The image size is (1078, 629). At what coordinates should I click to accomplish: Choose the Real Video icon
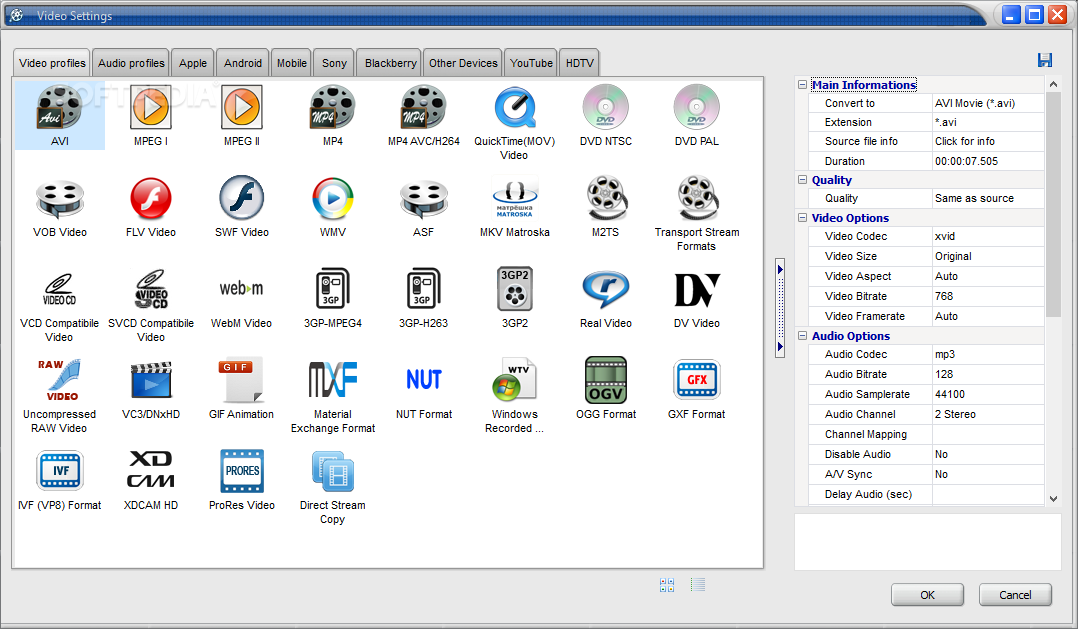coord(606,289)
